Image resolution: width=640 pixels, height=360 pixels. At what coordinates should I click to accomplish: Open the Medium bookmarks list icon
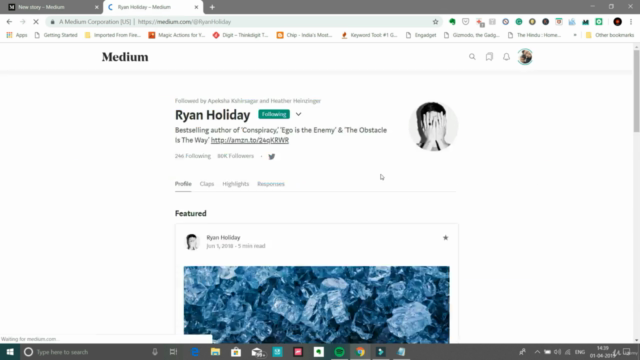489,57
